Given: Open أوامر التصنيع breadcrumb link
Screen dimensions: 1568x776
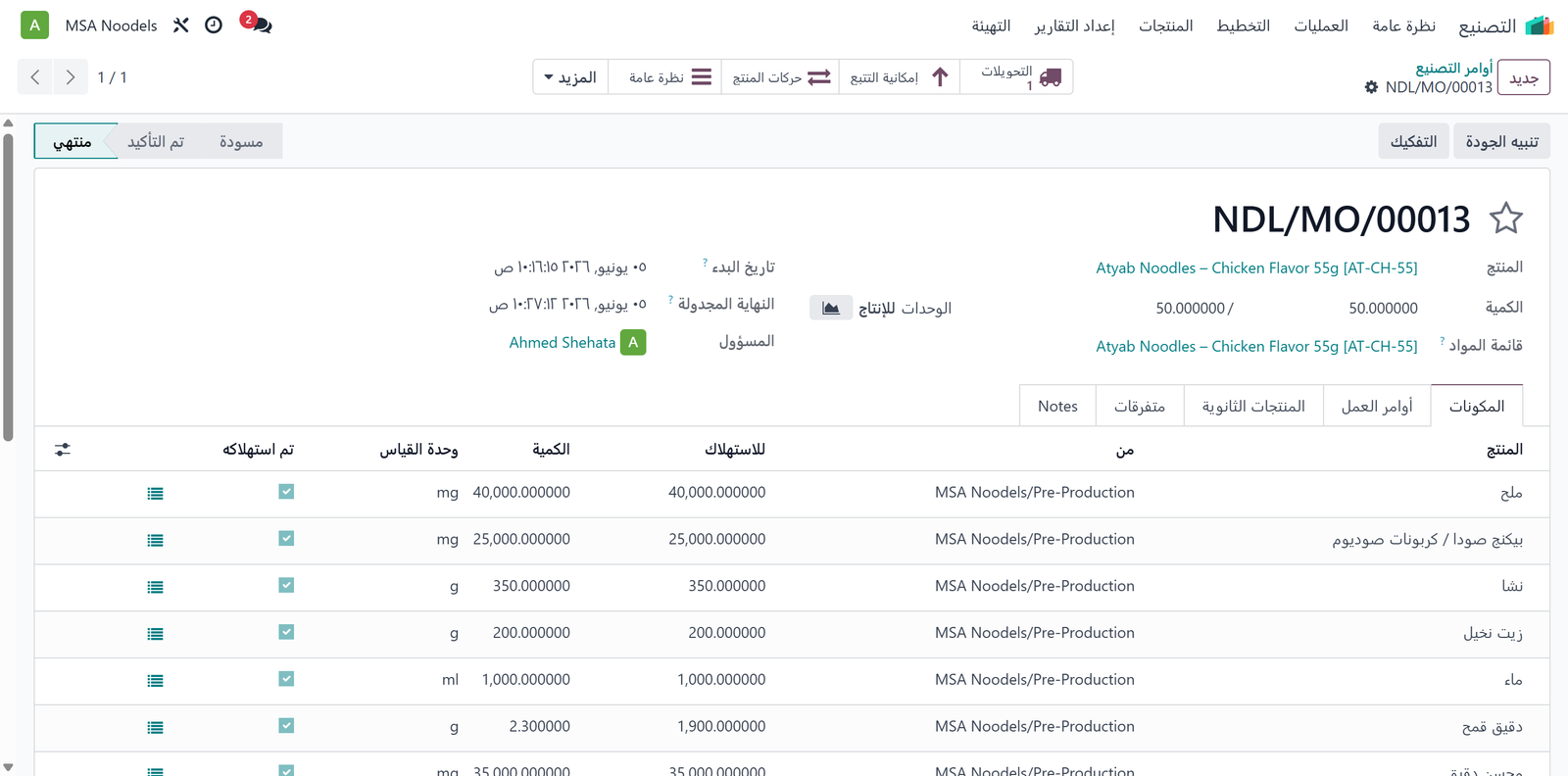Looking at the screenshot, I should coord(1453,68).
